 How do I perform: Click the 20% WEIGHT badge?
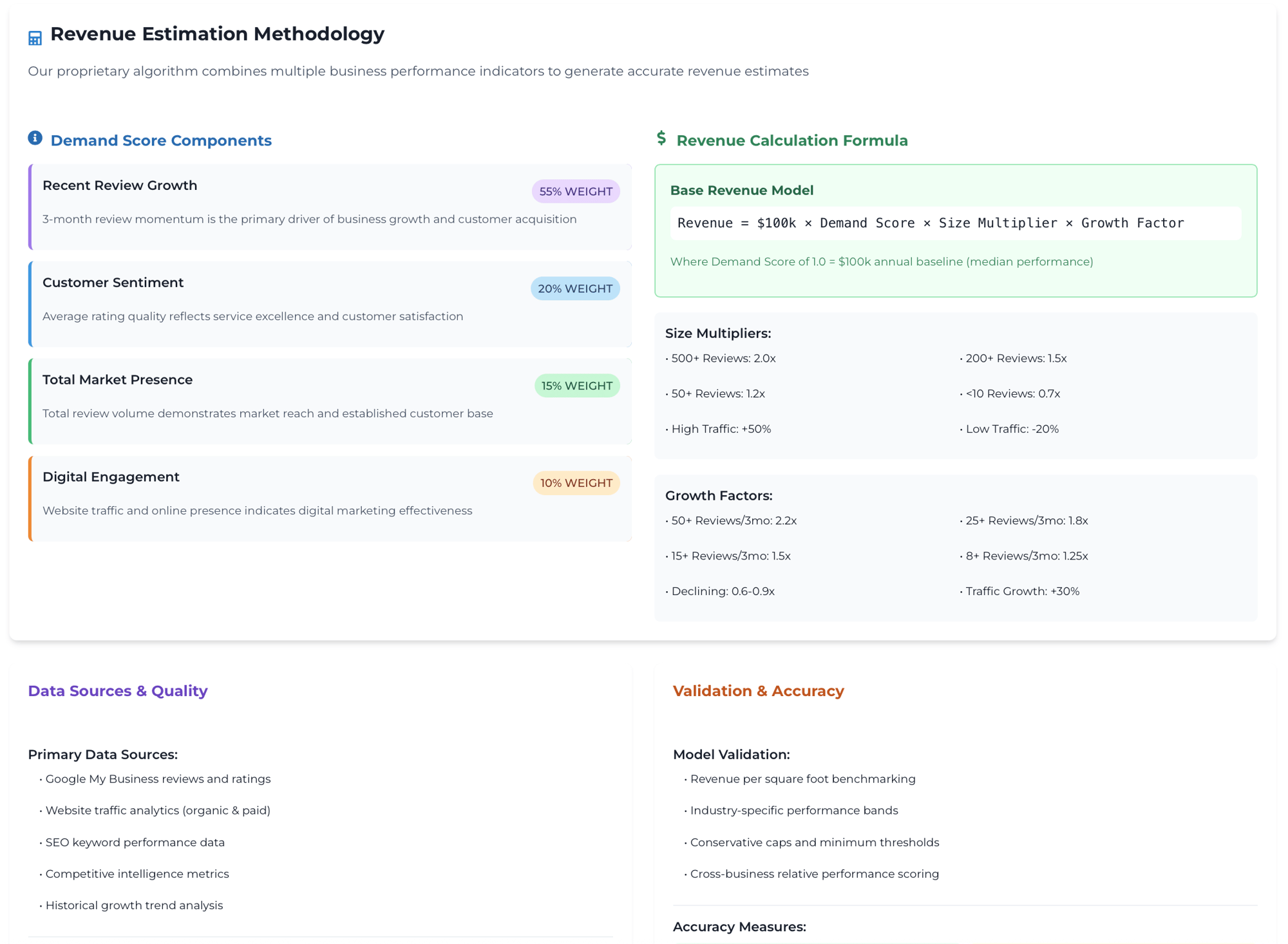(574, 288)
